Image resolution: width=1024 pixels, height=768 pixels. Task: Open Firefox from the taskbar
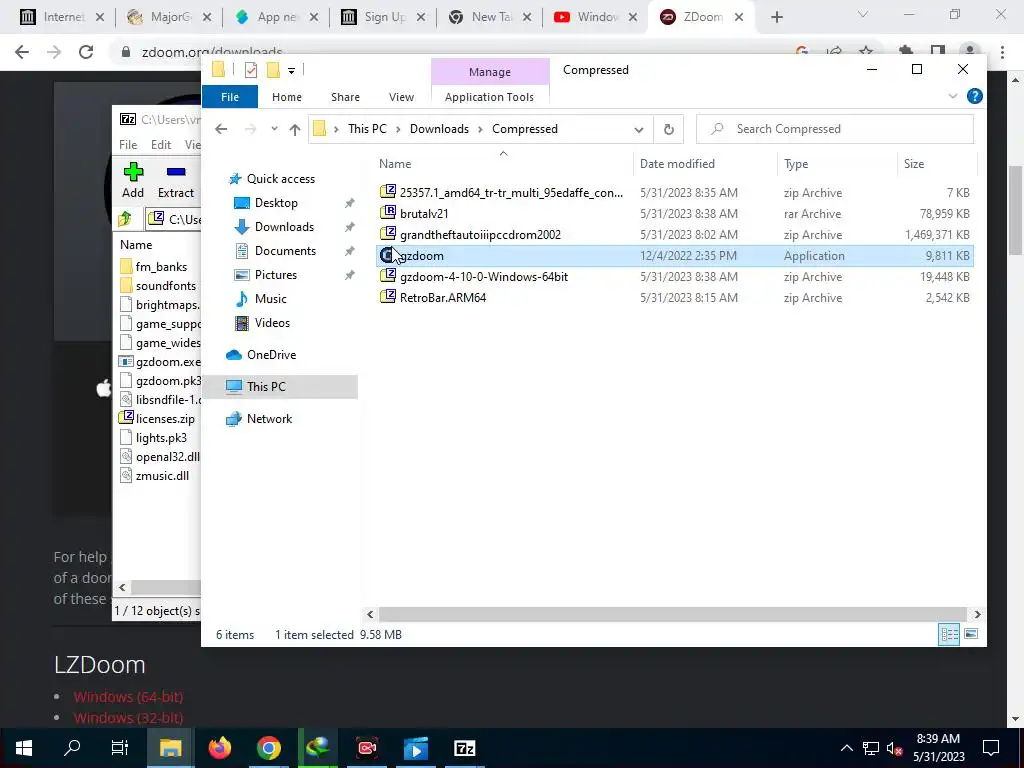[x=220, y=748]
